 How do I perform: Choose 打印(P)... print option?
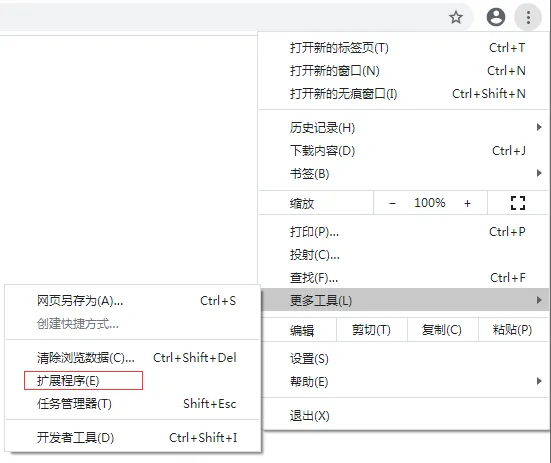click(403, 232)
